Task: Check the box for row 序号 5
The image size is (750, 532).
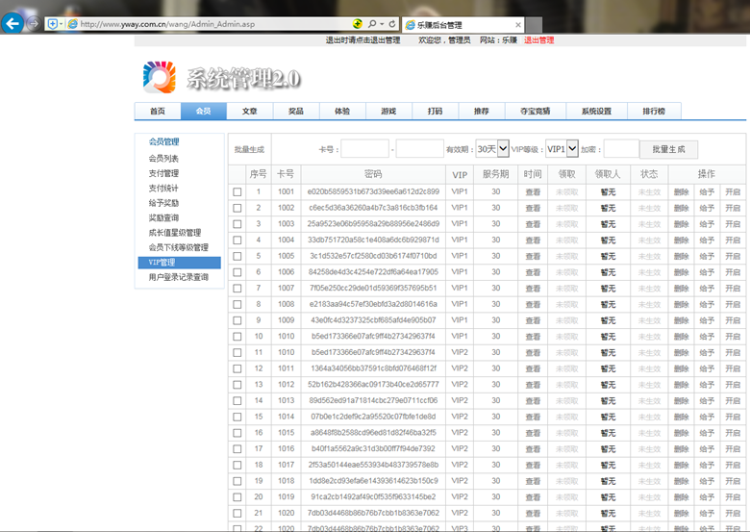Action: (x=237, y=256)
